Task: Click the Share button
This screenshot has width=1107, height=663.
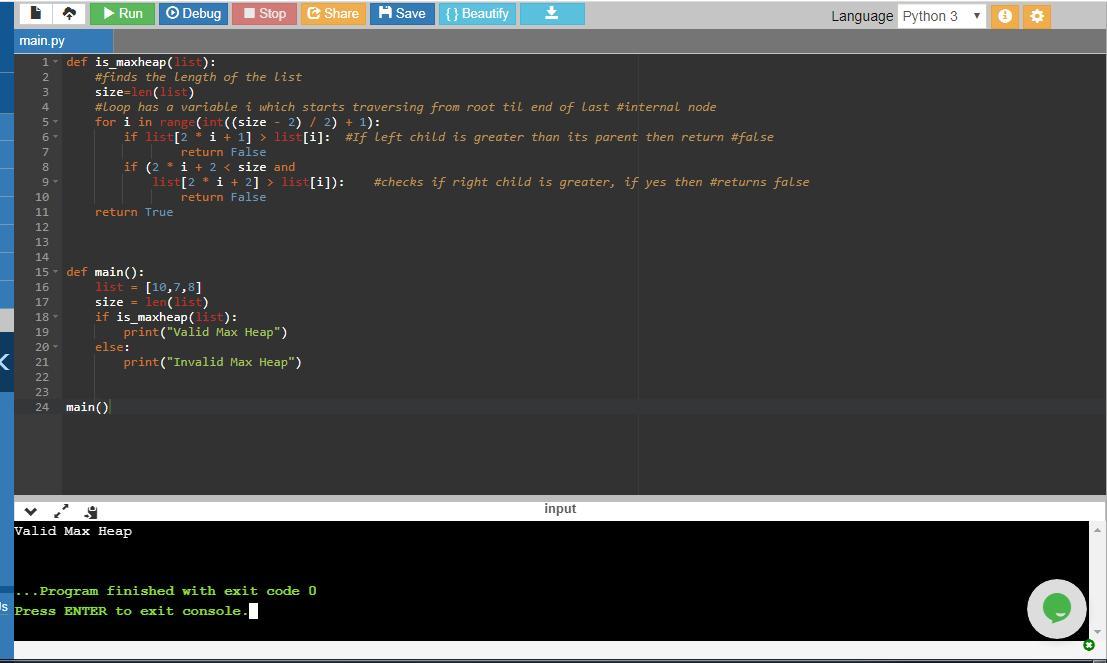Action: [x=333, y=14]
